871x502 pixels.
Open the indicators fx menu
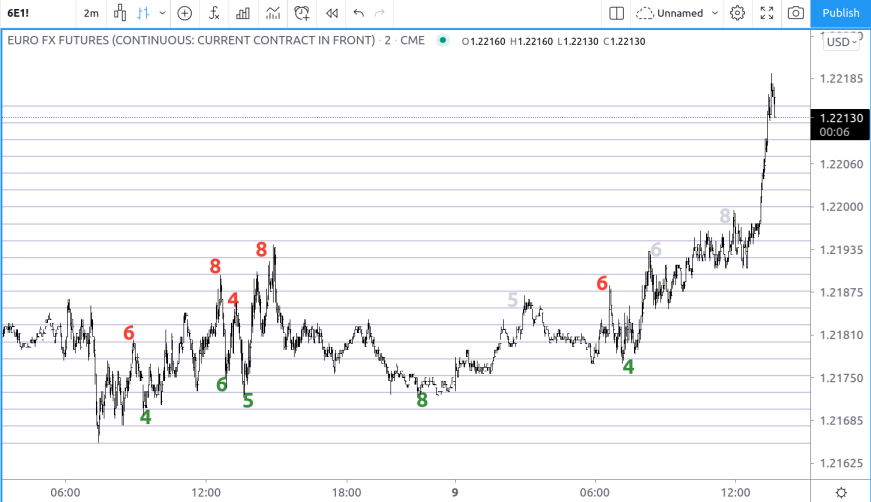click(x=214, y=13)
